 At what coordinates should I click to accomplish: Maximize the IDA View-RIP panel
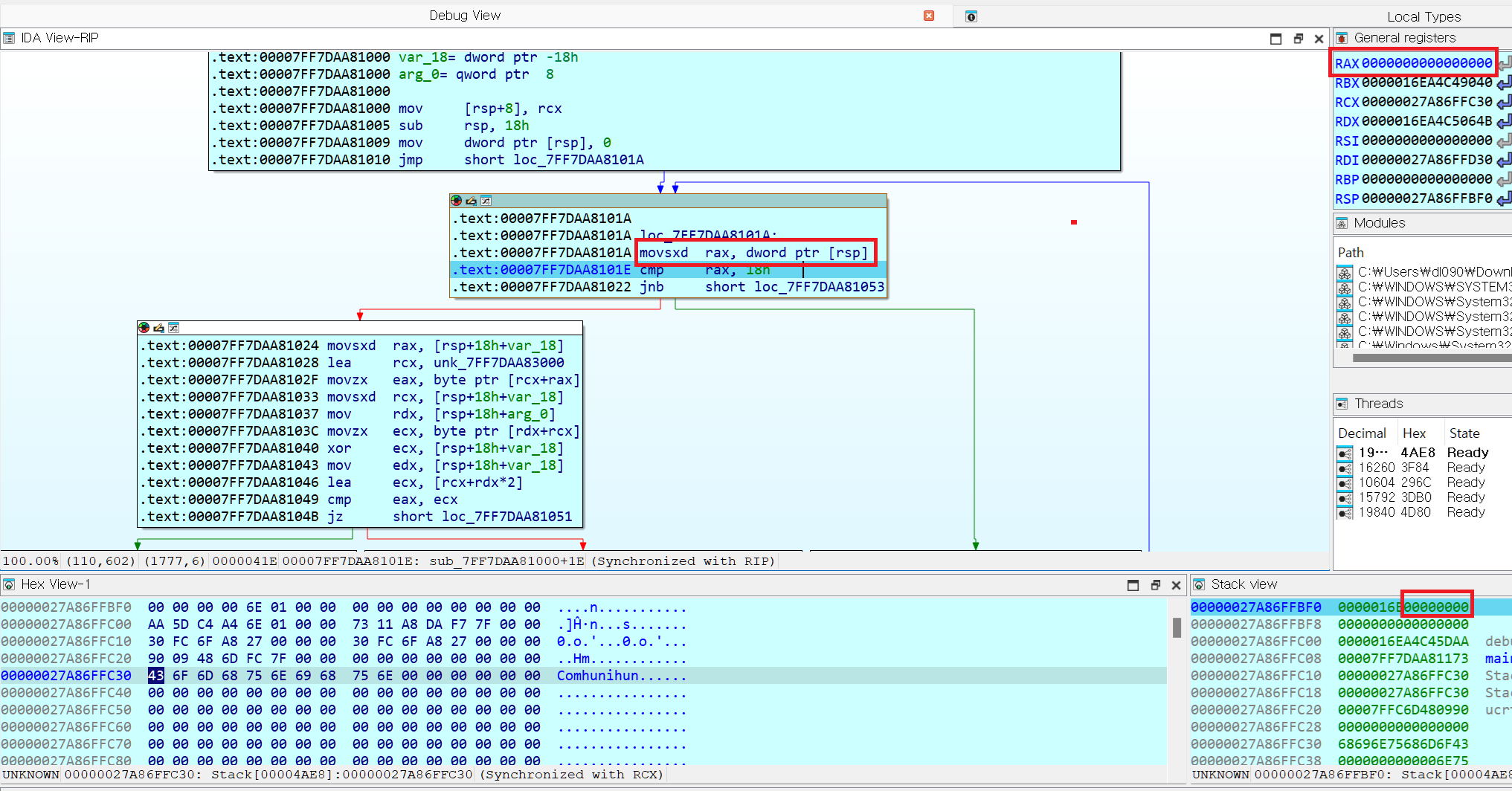pyautogui.click(x=1275, y=39)
